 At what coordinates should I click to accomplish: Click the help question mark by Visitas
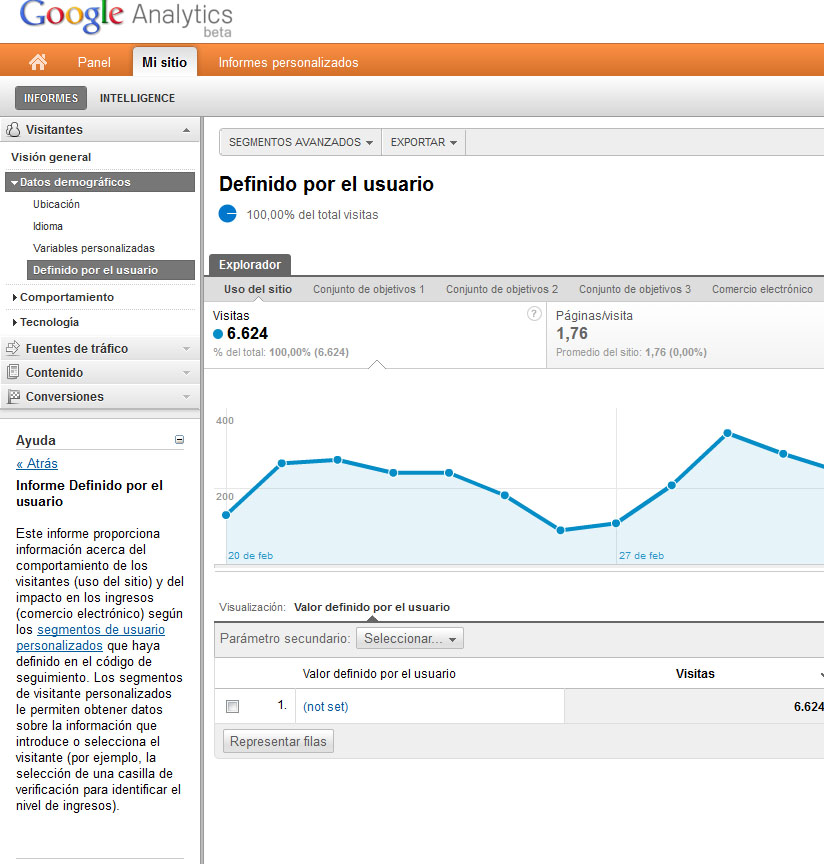tap(534, 314)
